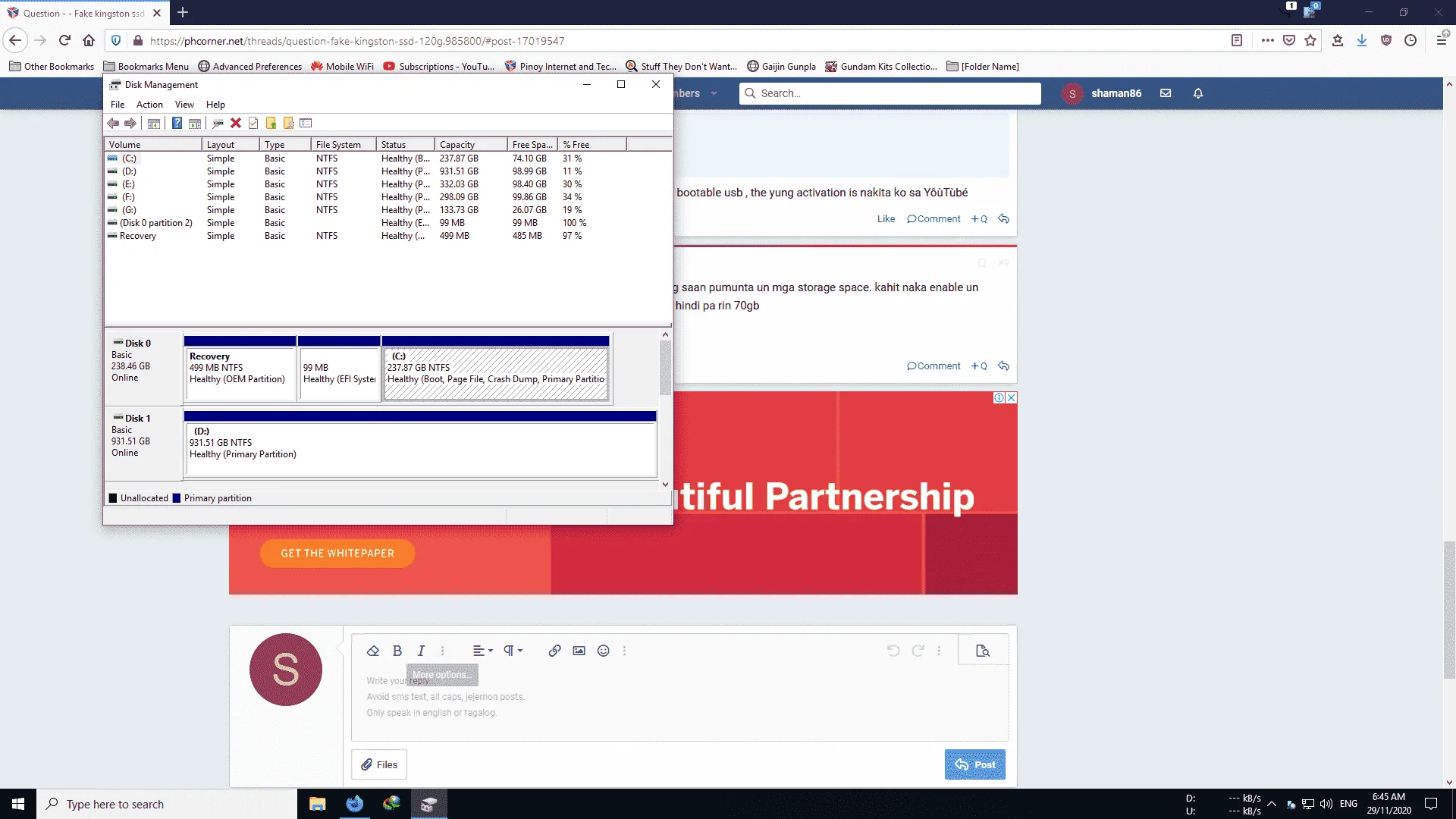
Task: Toggle Bold formatting in reply editor
Action: click(x=397, y=651)
